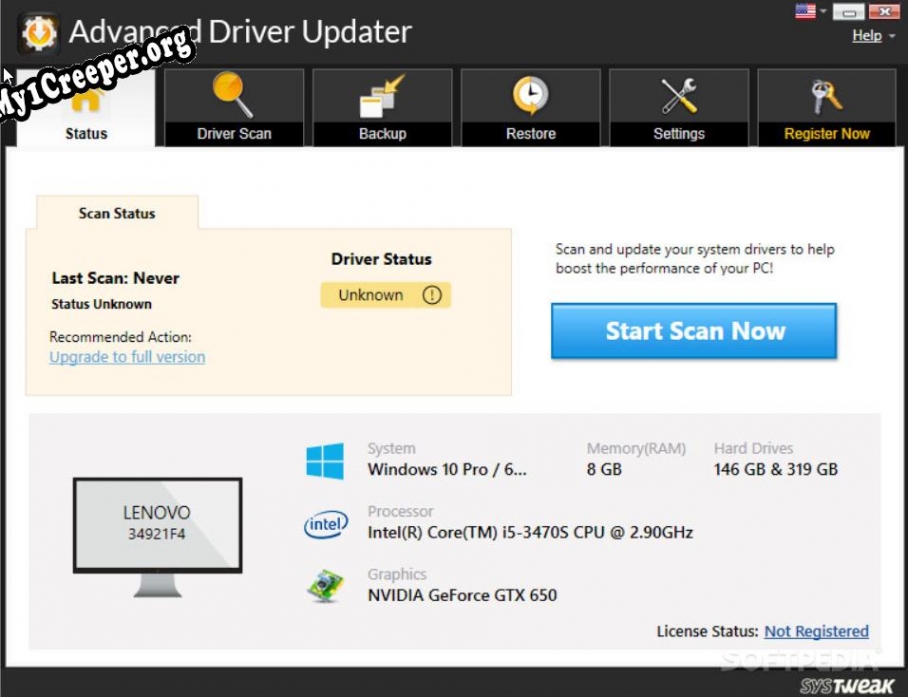Open the Settings tools icon

(679, 96)
